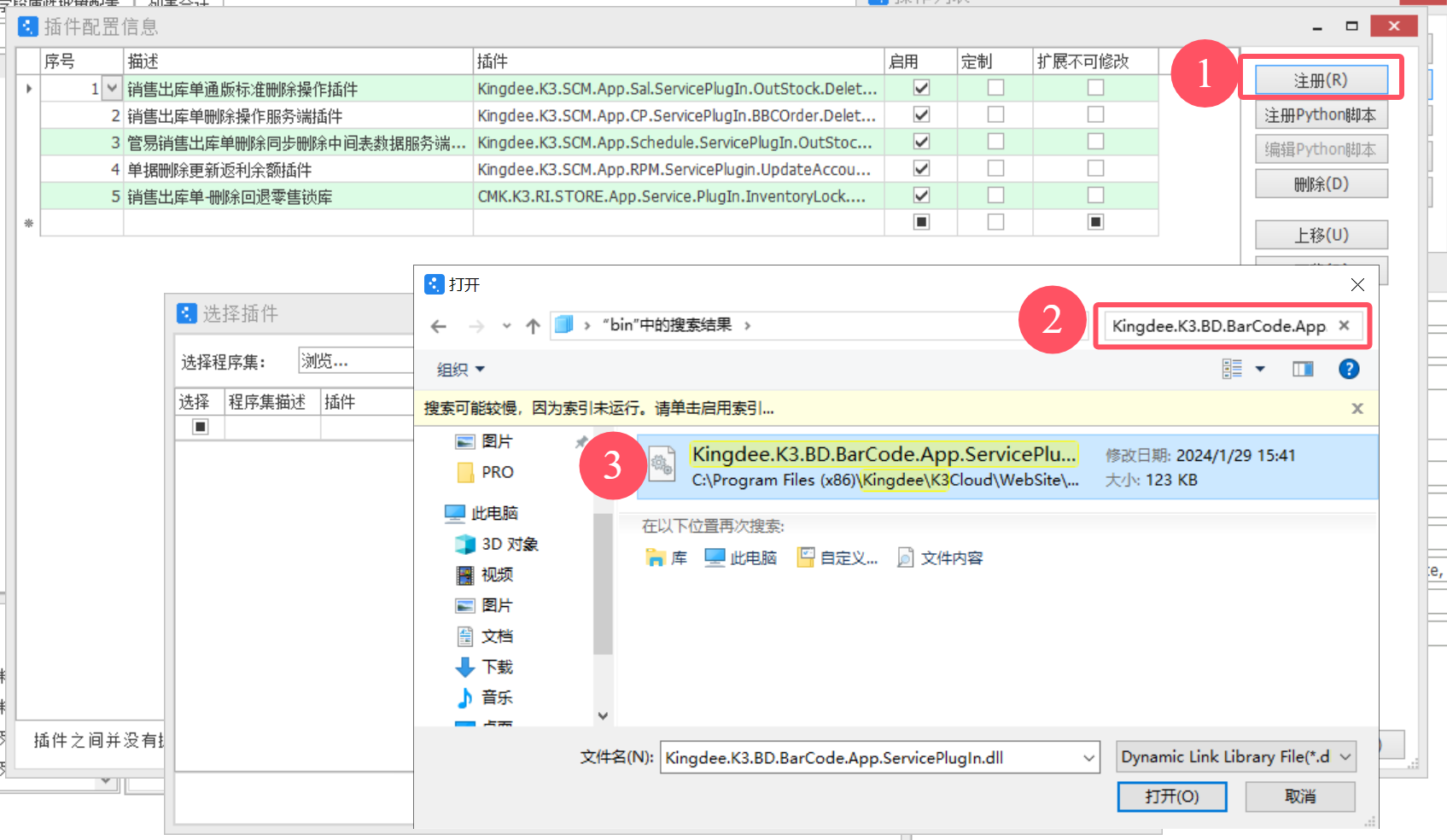
Task: Click 程序集描述 column header
Action: click(x=272, y=402)
